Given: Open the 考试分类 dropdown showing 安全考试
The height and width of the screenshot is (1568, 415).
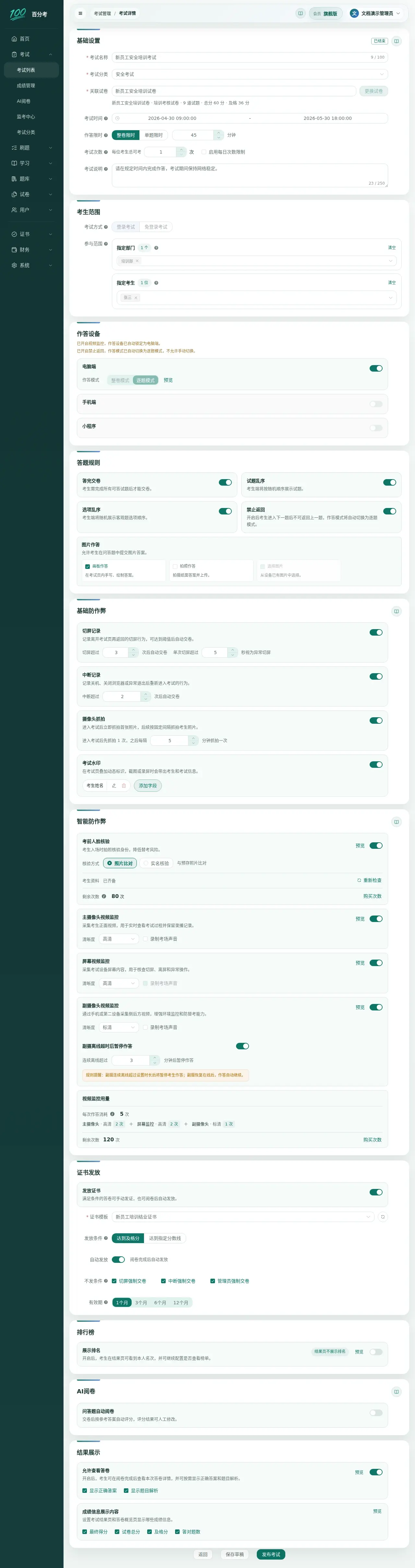Looking at the screenshot, I should (x=250, y=74).
